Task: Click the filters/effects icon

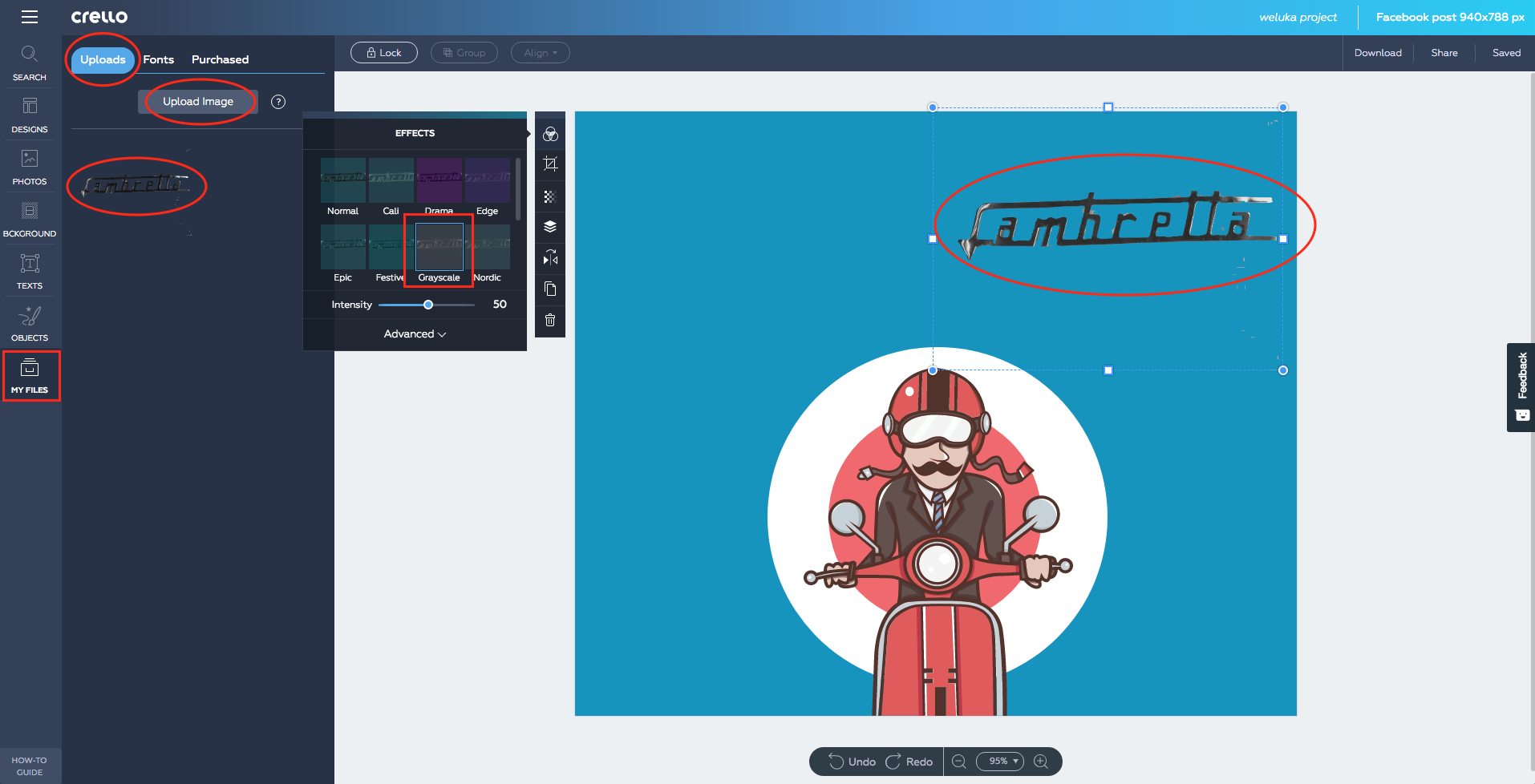Action: click(x=550, y=133)
